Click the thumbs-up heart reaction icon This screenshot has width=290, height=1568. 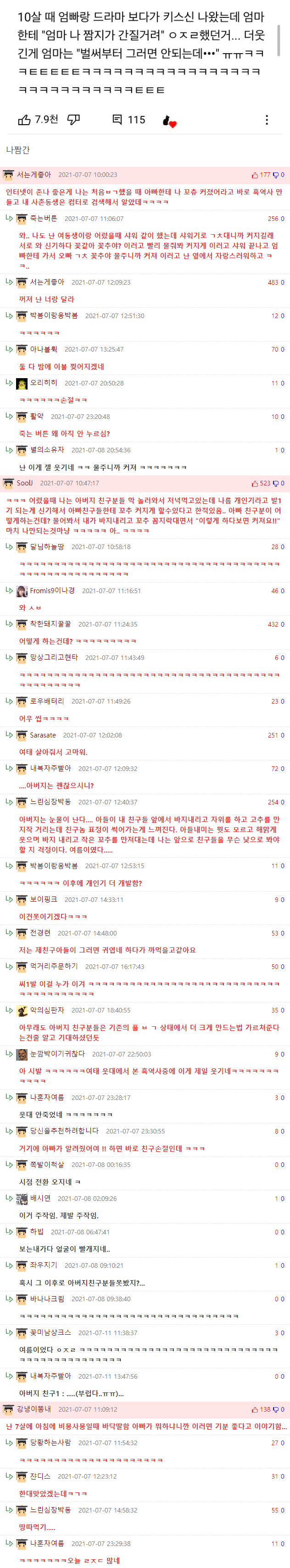(x=169, y=121)
